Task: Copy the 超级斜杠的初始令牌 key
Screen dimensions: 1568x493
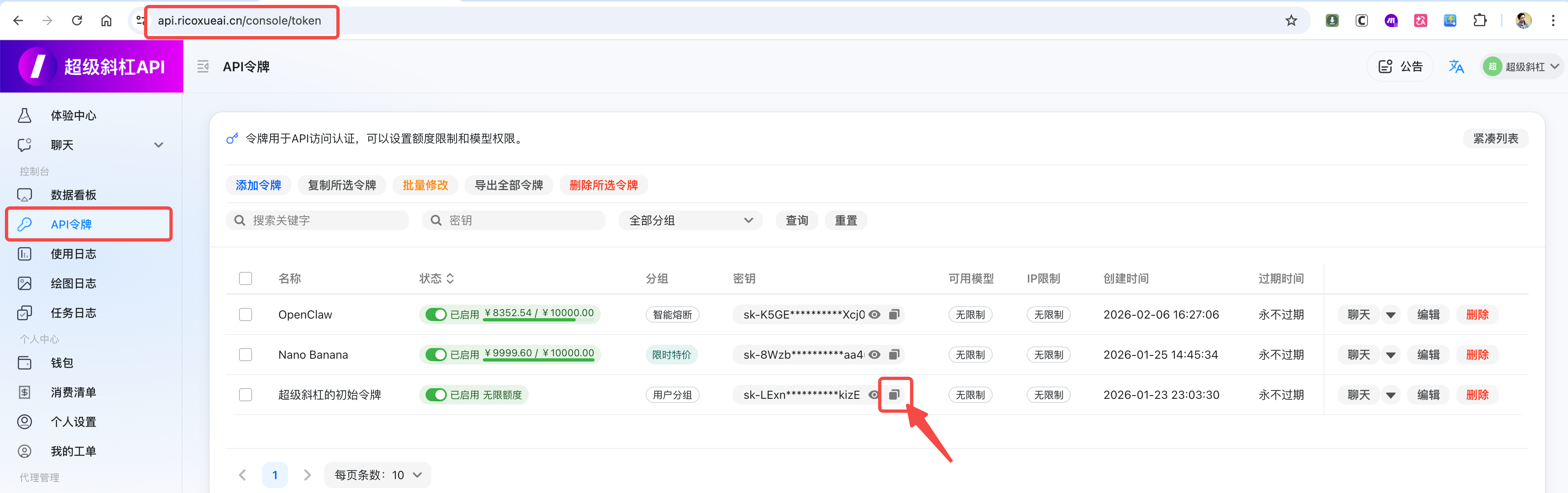Action: pyautogui.click(x=894, y=395)
